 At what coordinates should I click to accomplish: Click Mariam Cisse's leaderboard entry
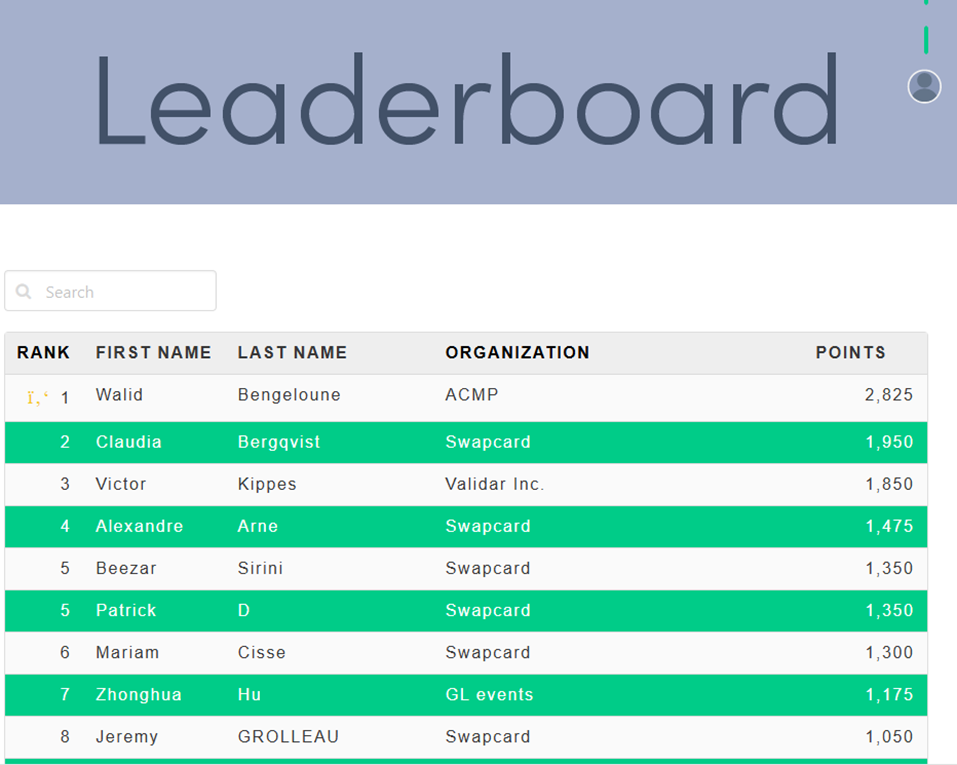(466, 652)
